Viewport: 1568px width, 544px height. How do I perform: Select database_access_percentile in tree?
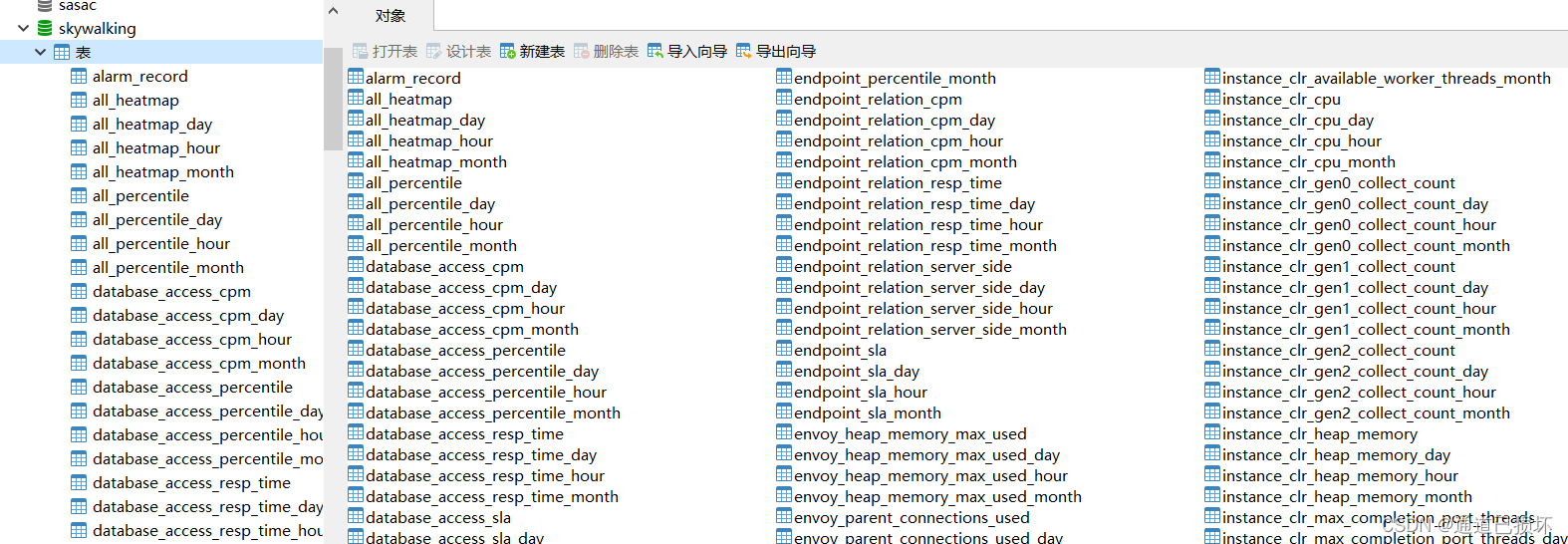pyautogui.click(x=192, y=387)
